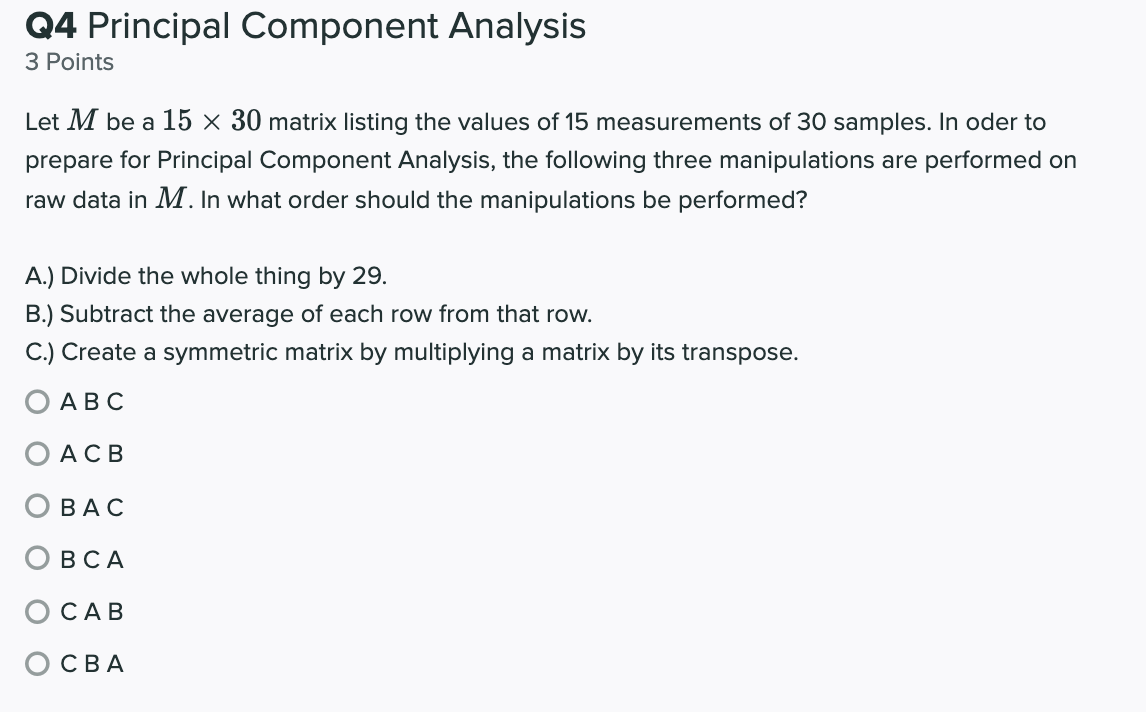Click the question description paragraph
Screen dimensions: 1146x712
pyautogui.click(x=550, y=160)
